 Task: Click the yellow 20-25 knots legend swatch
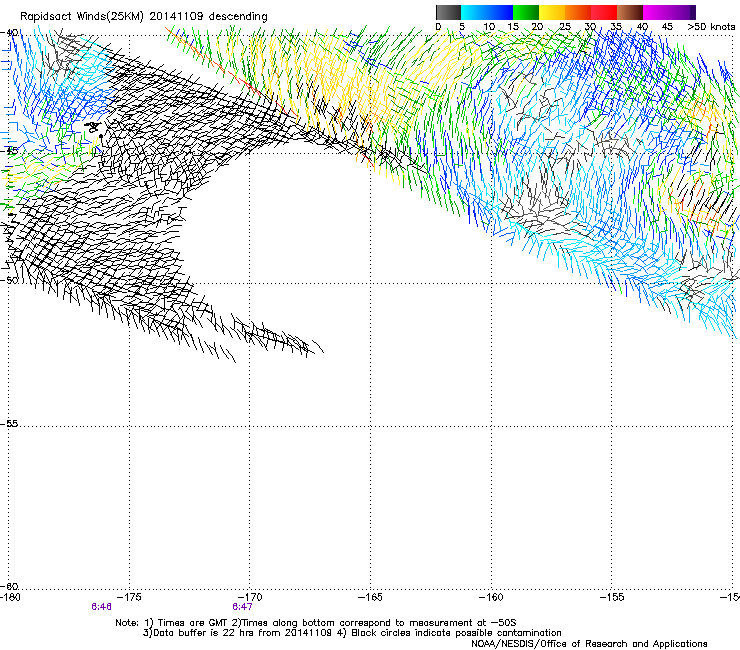click(552, 12)
